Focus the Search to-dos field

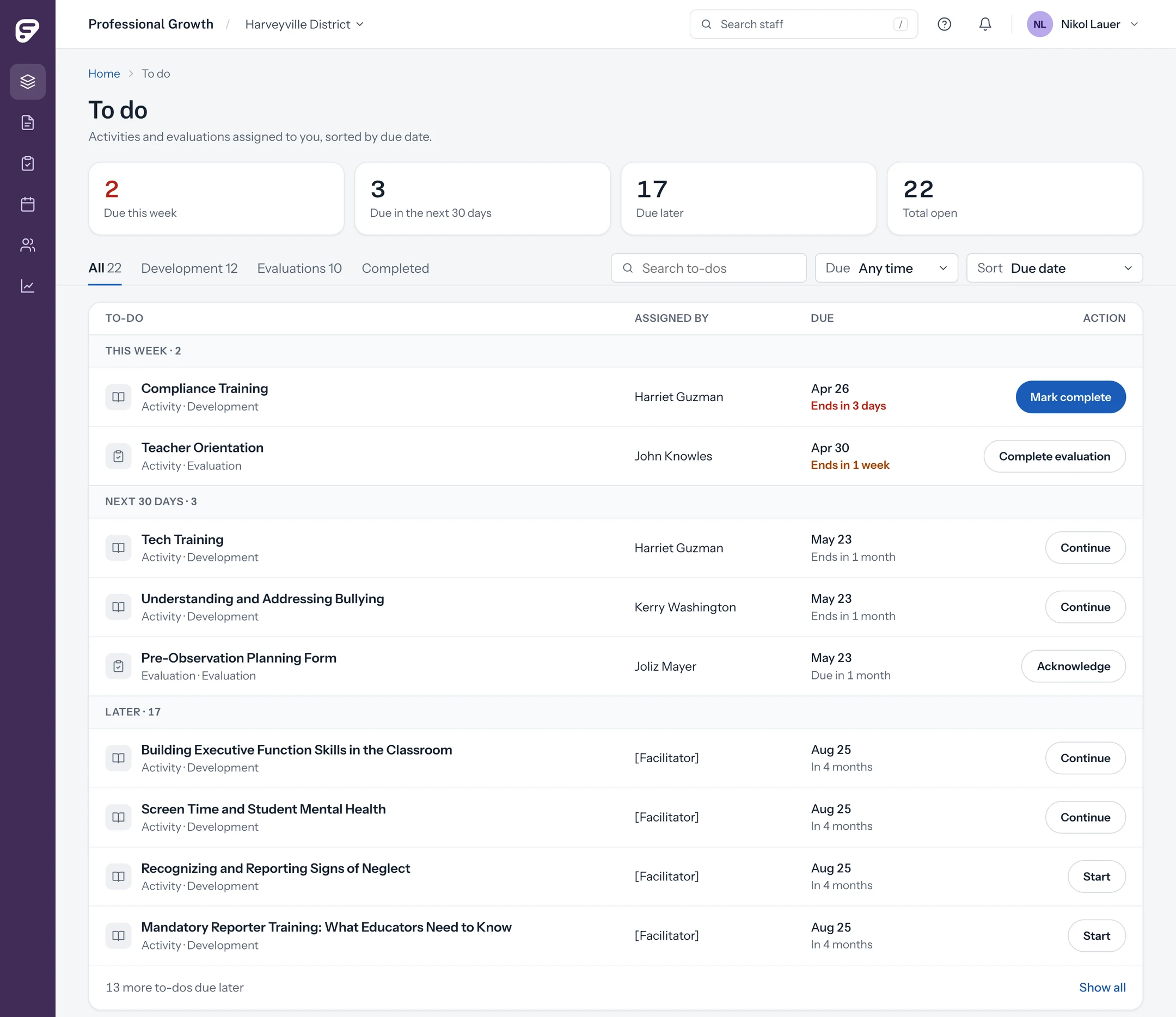coord(708,268)
